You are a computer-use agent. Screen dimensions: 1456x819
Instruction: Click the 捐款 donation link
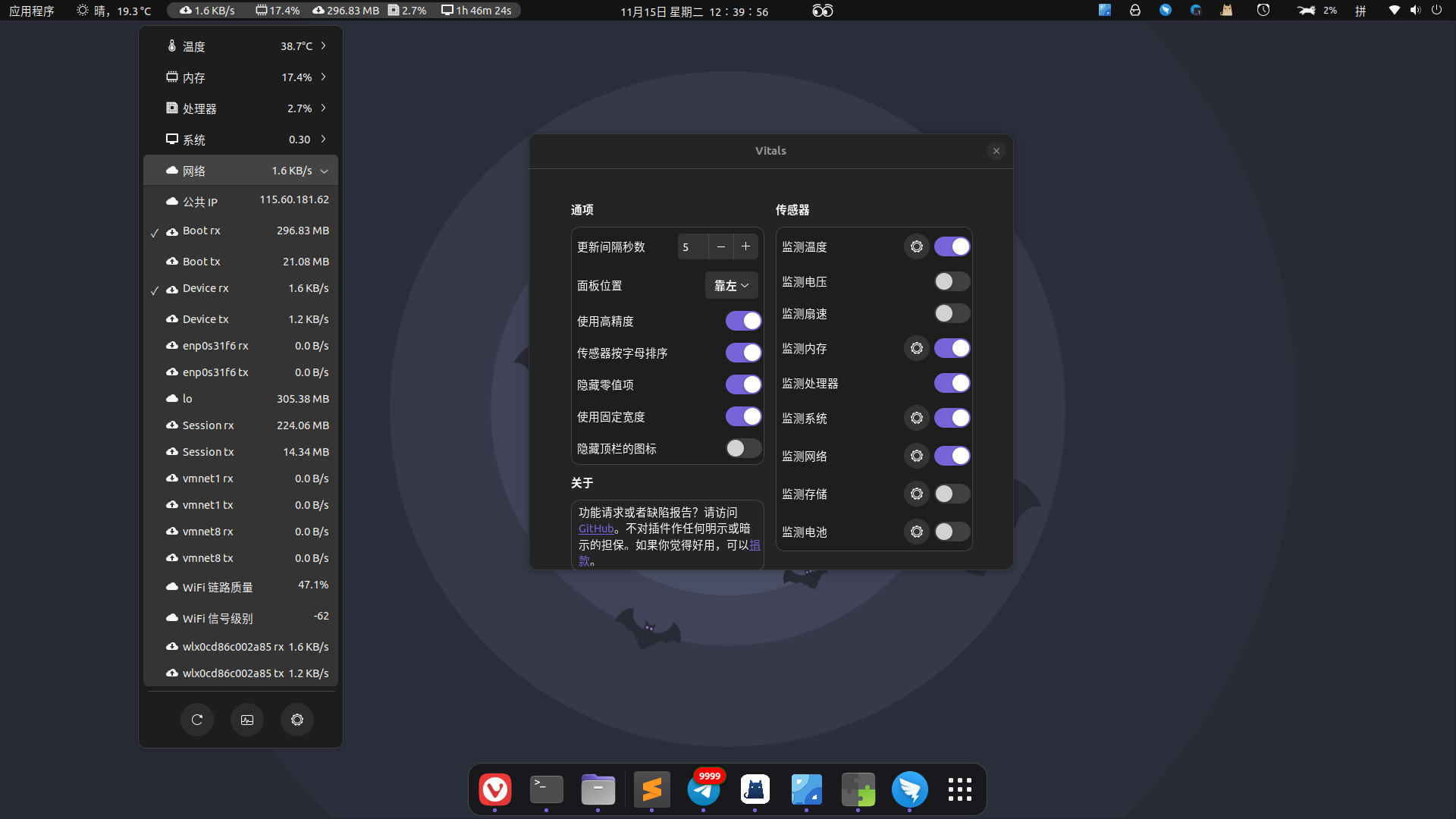754,544
